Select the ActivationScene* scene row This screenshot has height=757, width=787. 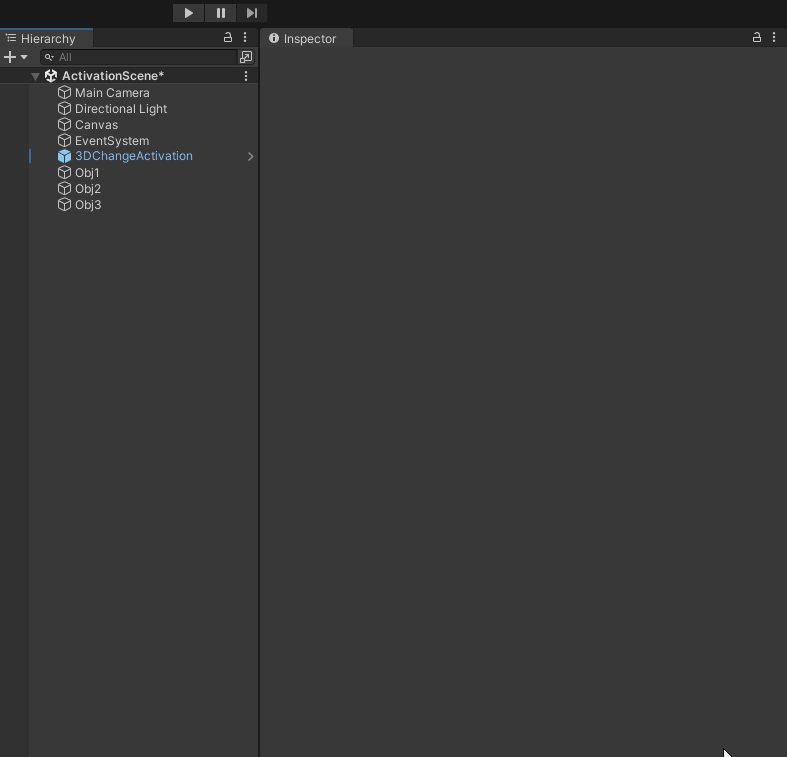pyautogui.click(x=129, y=76)
